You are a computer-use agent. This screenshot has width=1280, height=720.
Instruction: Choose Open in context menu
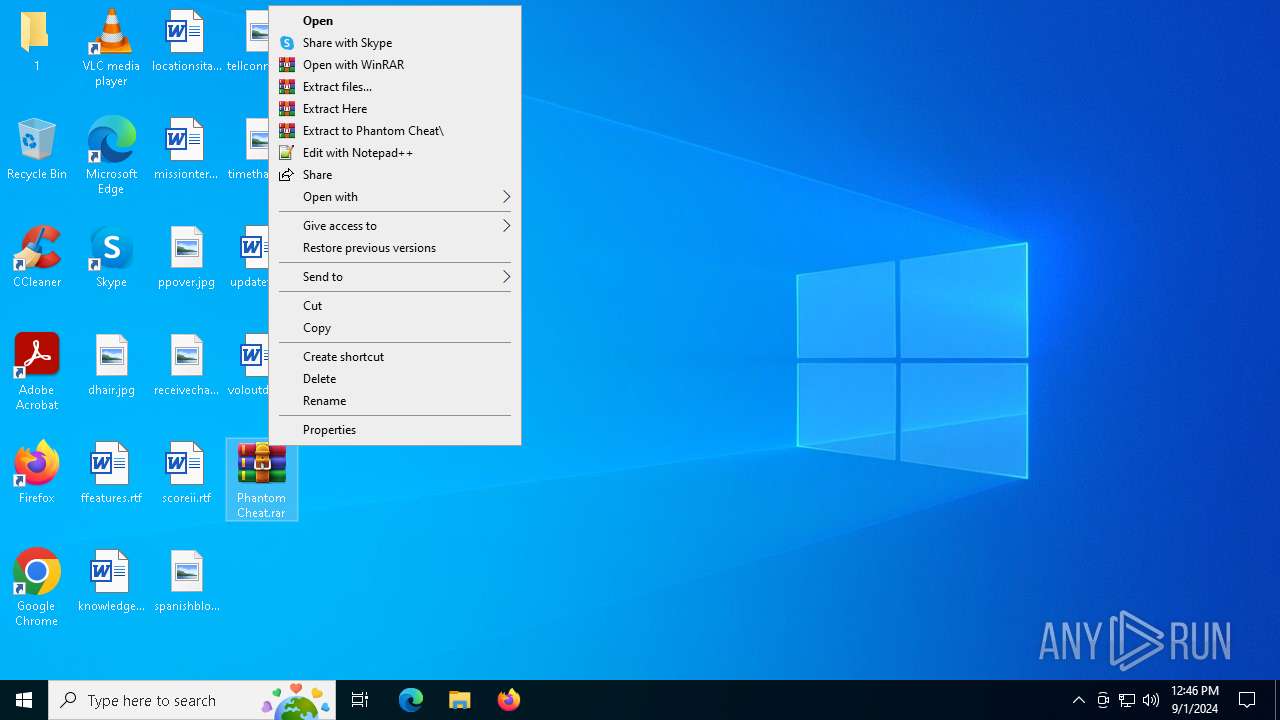point(395,21)
